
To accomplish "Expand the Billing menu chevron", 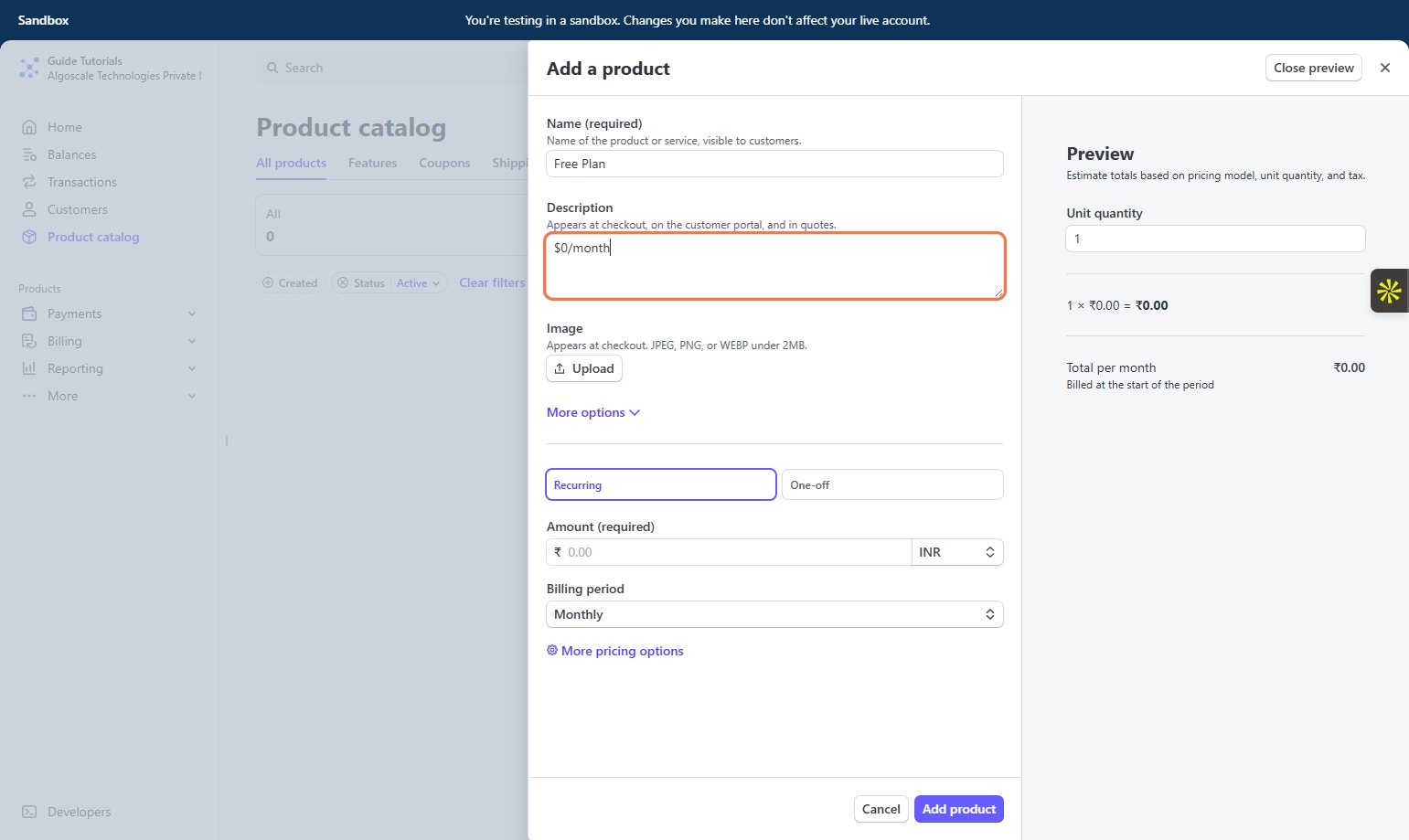I will (192, 341).
